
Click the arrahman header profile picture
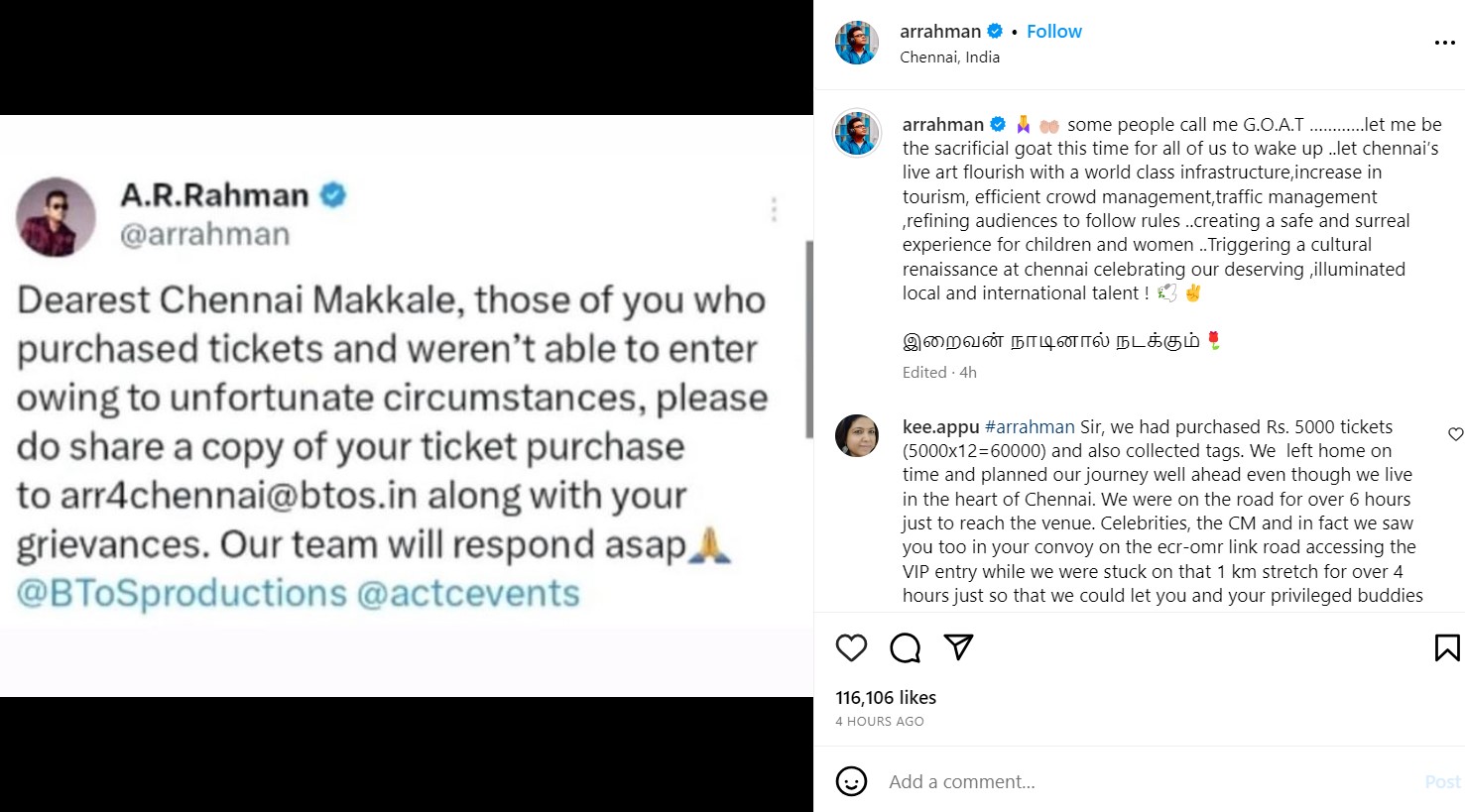[857, 43]
